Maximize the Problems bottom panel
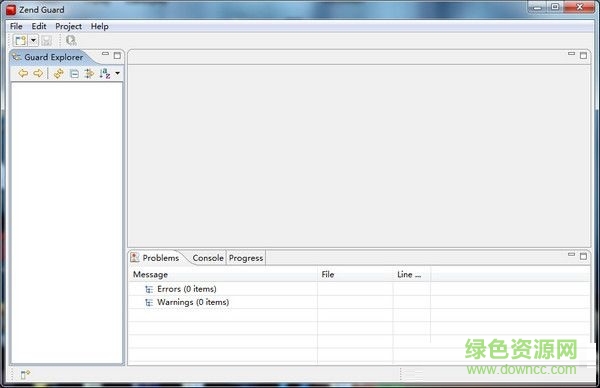Screen dimensions: 600x388 (583, 256)
